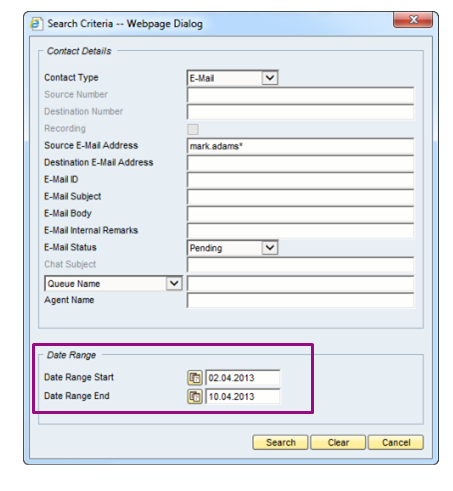Edit the Date Range Start value
The height and width of the screenshot is (491, 453).
pyautogui.click(x=243, y=378)
